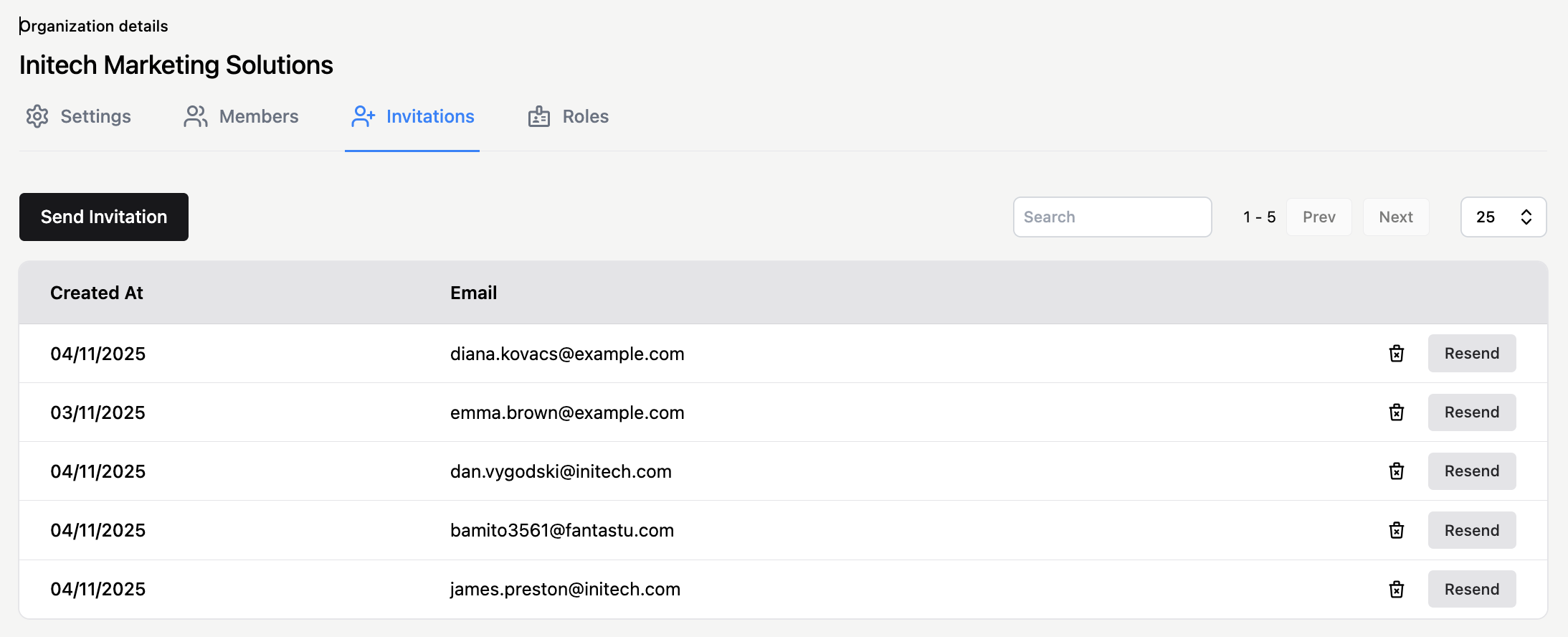Viewport: 1568px width, 637px height.
Task: Click the Created At column header
Action: [x=97, y=293]
